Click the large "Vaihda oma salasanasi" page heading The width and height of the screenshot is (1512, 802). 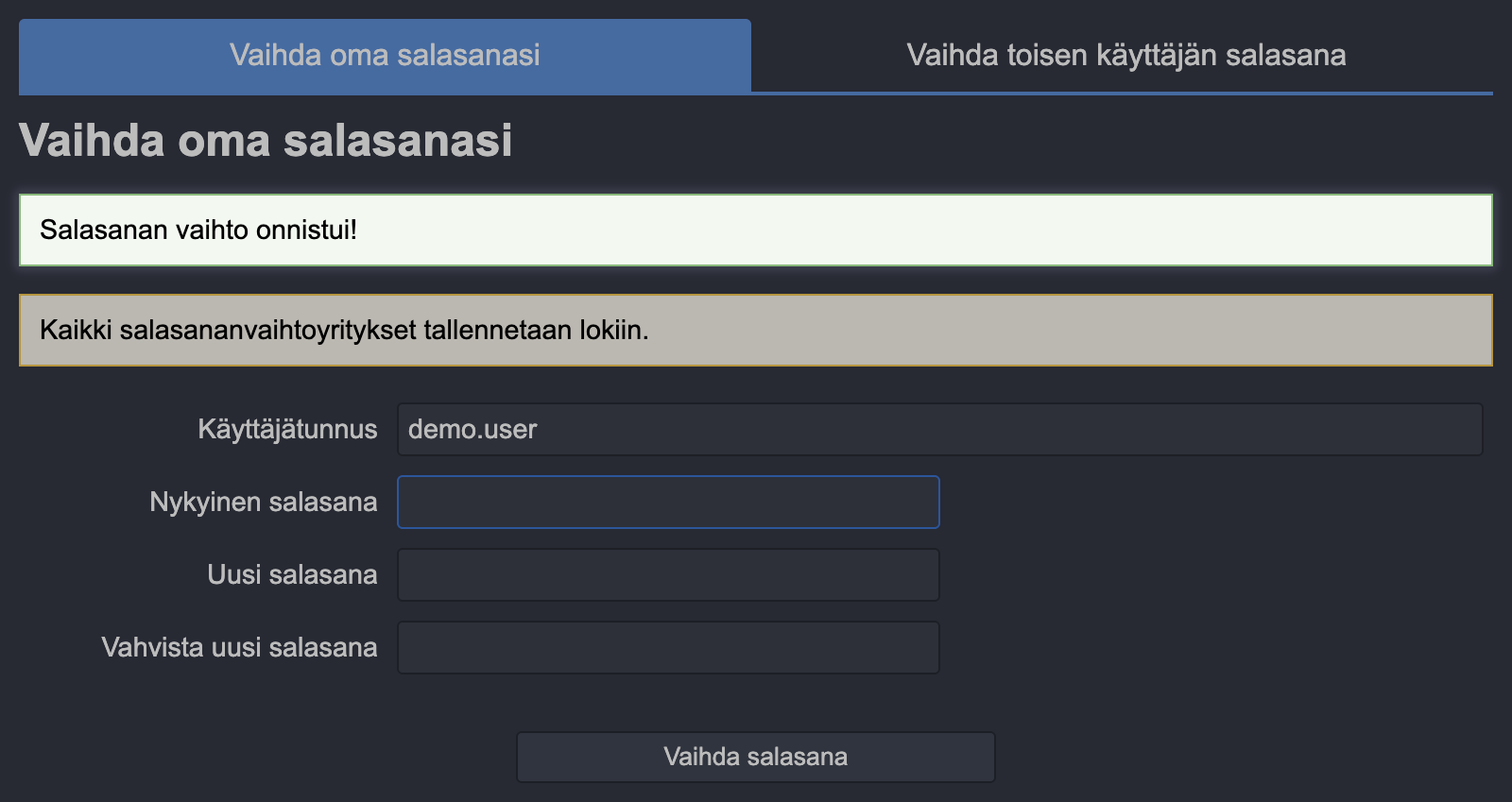pyautogui.click(x=266, y=140)
